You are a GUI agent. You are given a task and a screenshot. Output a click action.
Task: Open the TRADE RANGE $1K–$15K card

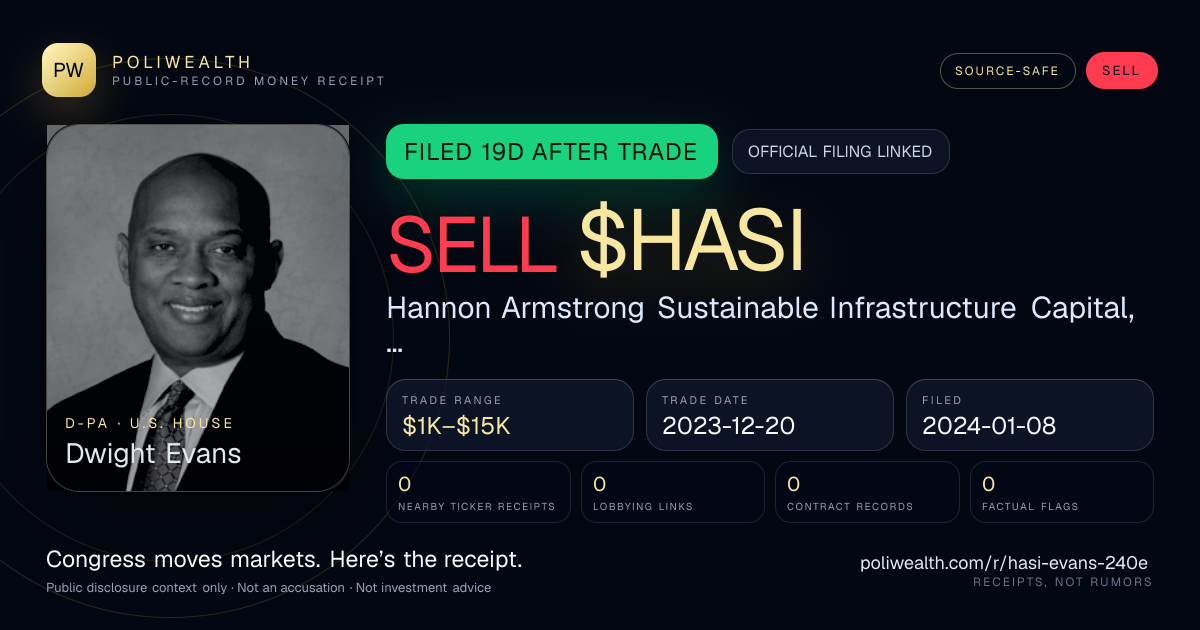tap(510, 415)
